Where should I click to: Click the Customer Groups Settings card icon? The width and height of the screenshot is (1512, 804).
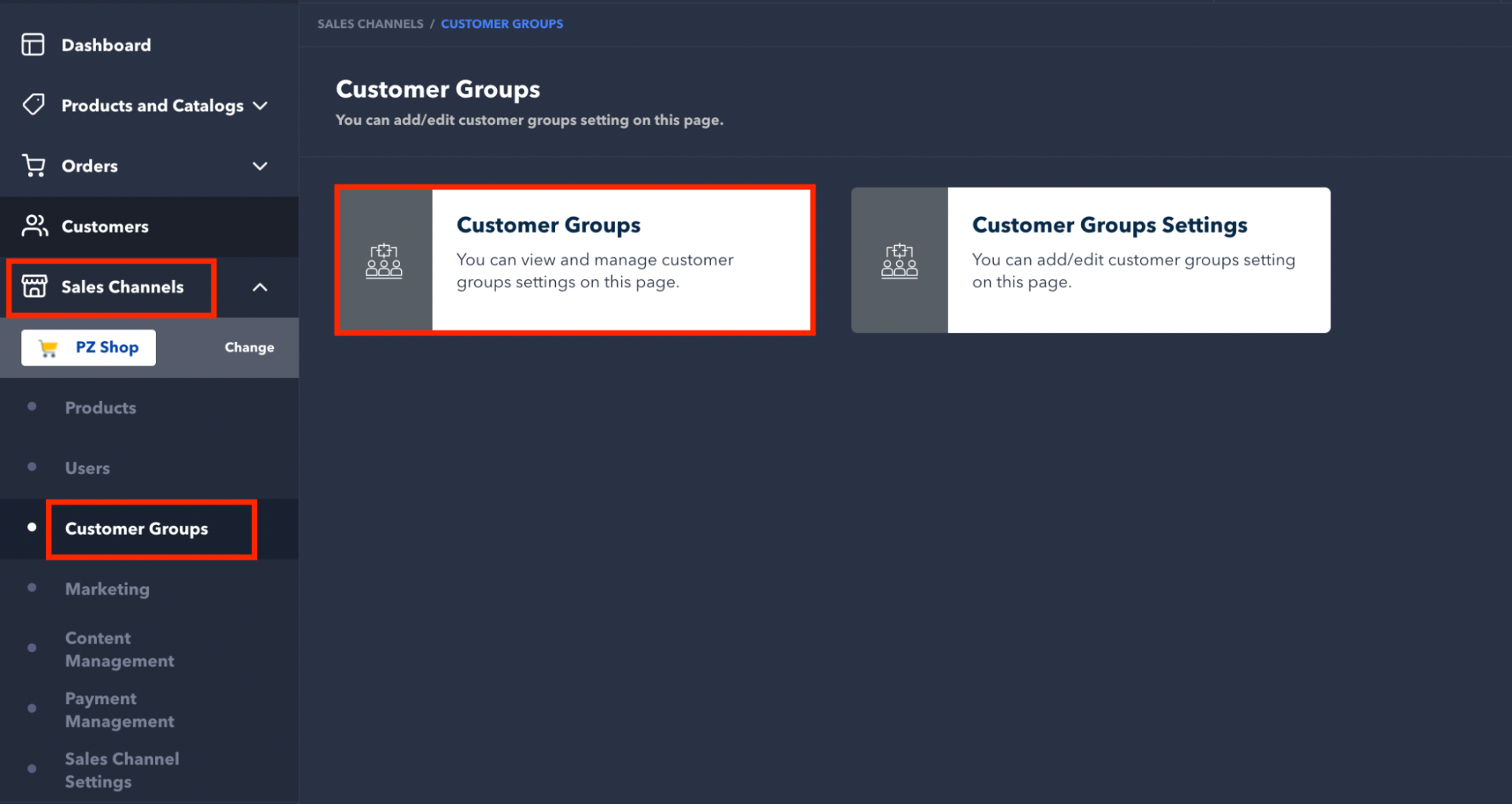click(x=899, y=260)
